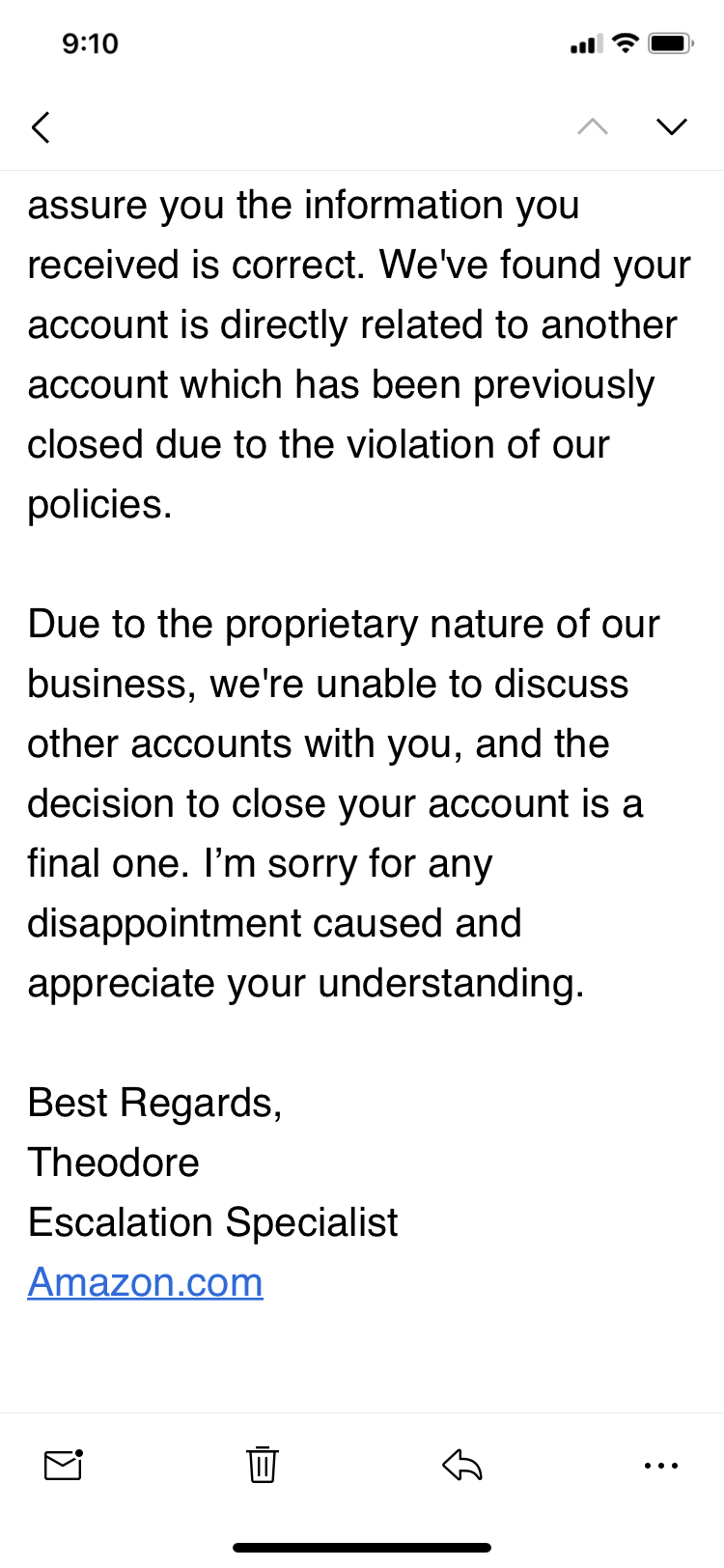Open the more options ellipsis menu
The width and height of the screenshot is (724, 1568).
661,1465
